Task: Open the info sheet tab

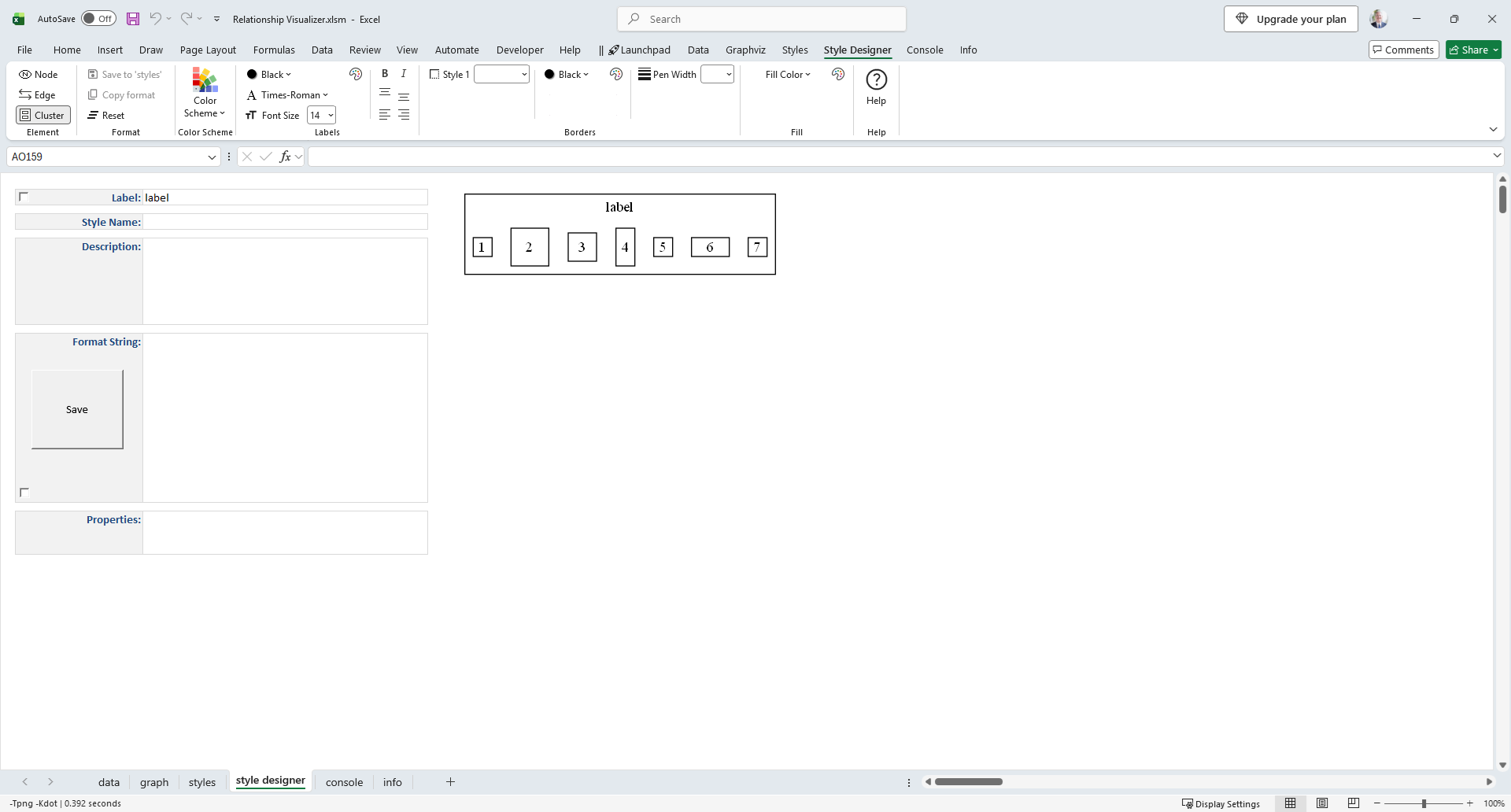Action: click(x=393, y=782)
